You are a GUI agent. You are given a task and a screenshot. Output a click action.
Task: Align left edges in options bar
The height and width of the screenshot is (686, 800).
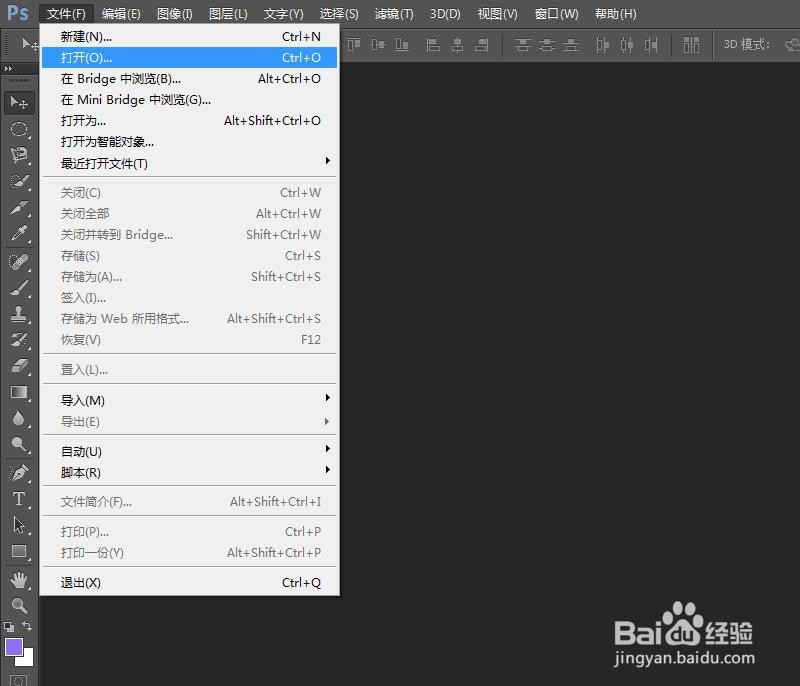point(433,45)
